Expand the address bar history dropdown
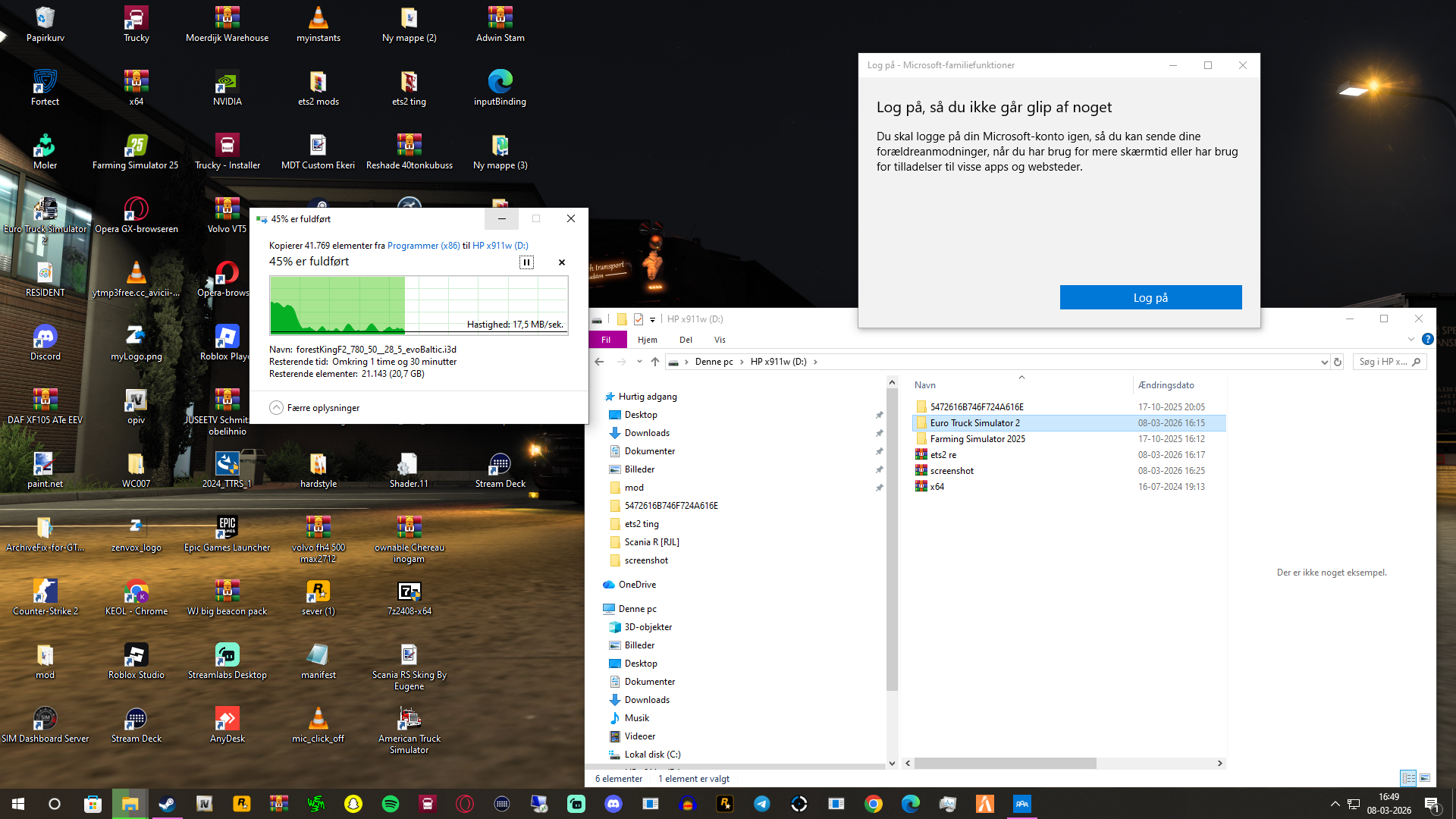Image resolution: width=1456 pixels, height=819 pixels. pyautogui.click(x=1324, y=362)
